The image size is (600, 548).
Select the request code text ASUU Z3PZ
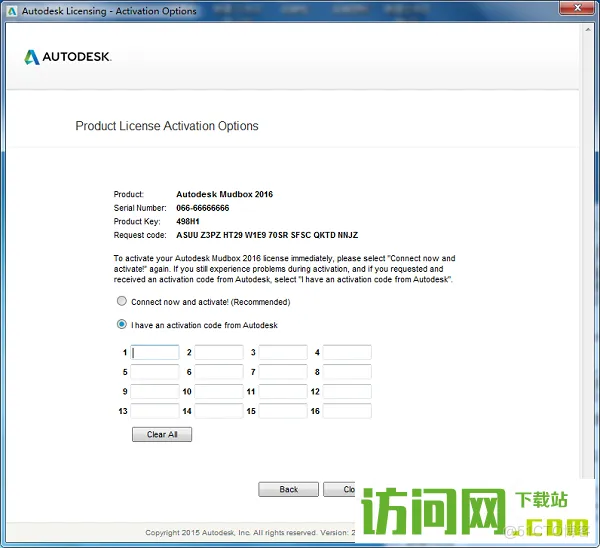coord(199,235)
